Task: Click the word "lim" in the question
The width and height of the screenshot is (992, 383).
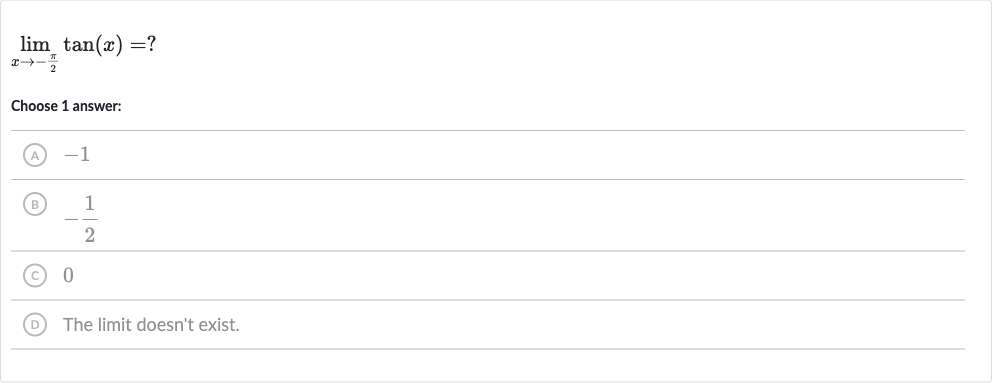Action: tap(35, 44)
